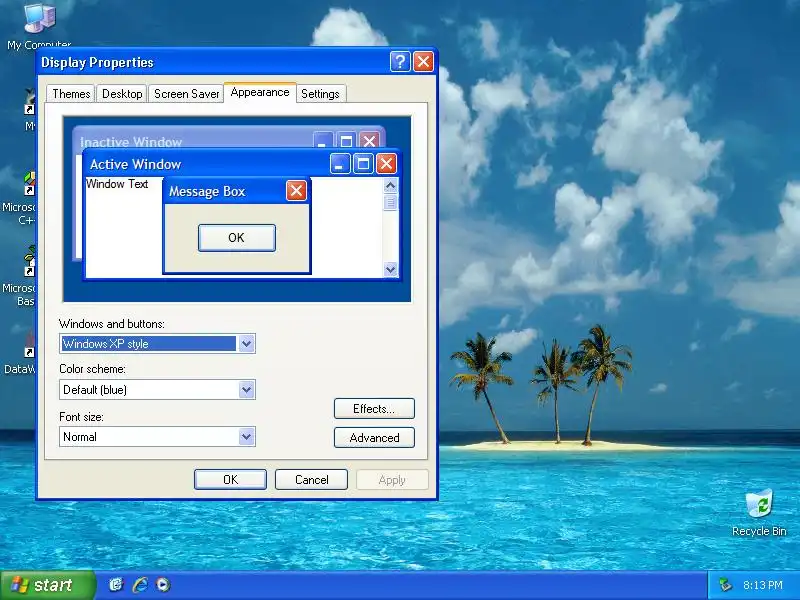Image resolution: width=800 pixels, height=600 pixels.
Task: Click the Microsoft Visual Basic desktop shortcut
Action: tap(20, 278)
